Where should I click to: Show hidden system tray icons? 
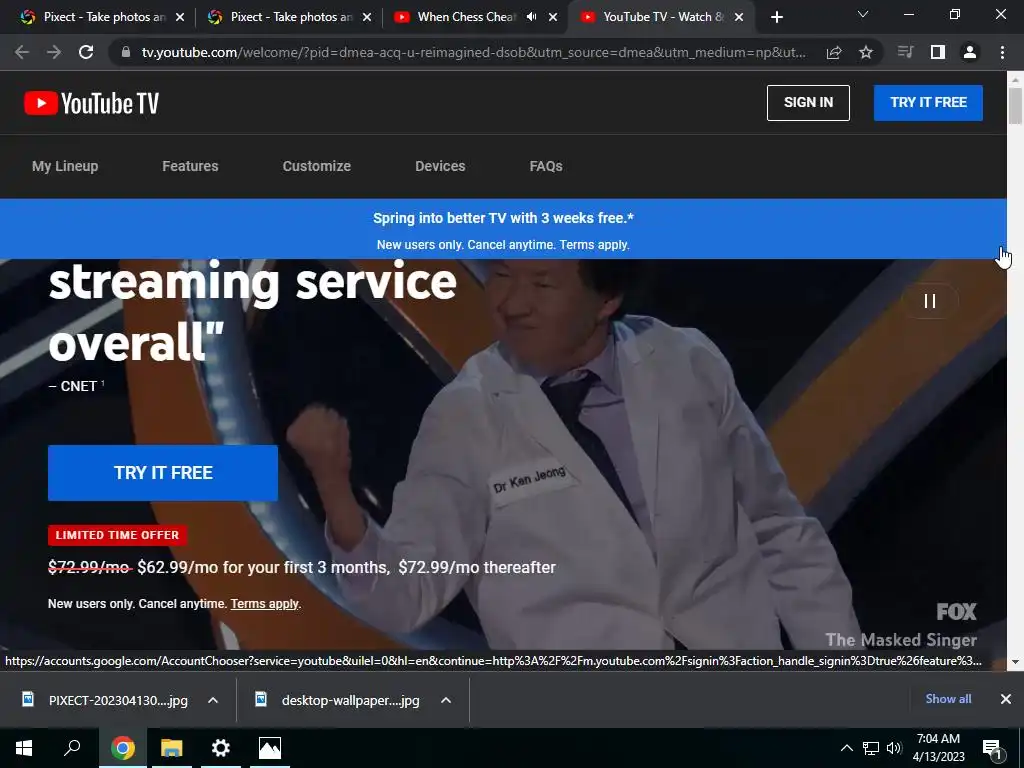tap(846, 748)
